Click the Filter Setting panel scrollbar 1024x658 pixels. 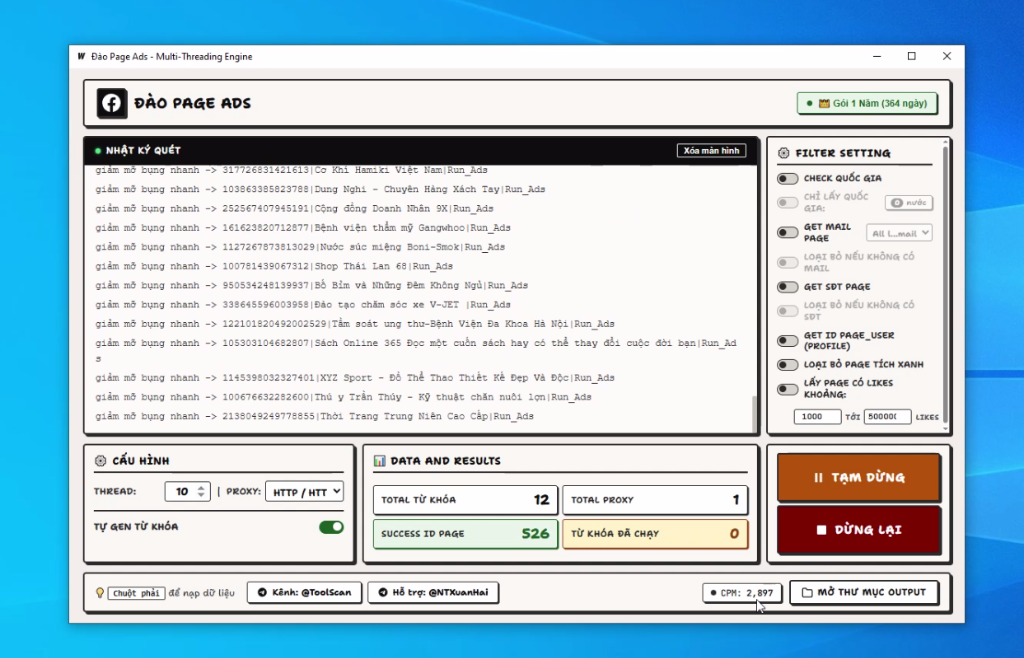coord(945,285)
